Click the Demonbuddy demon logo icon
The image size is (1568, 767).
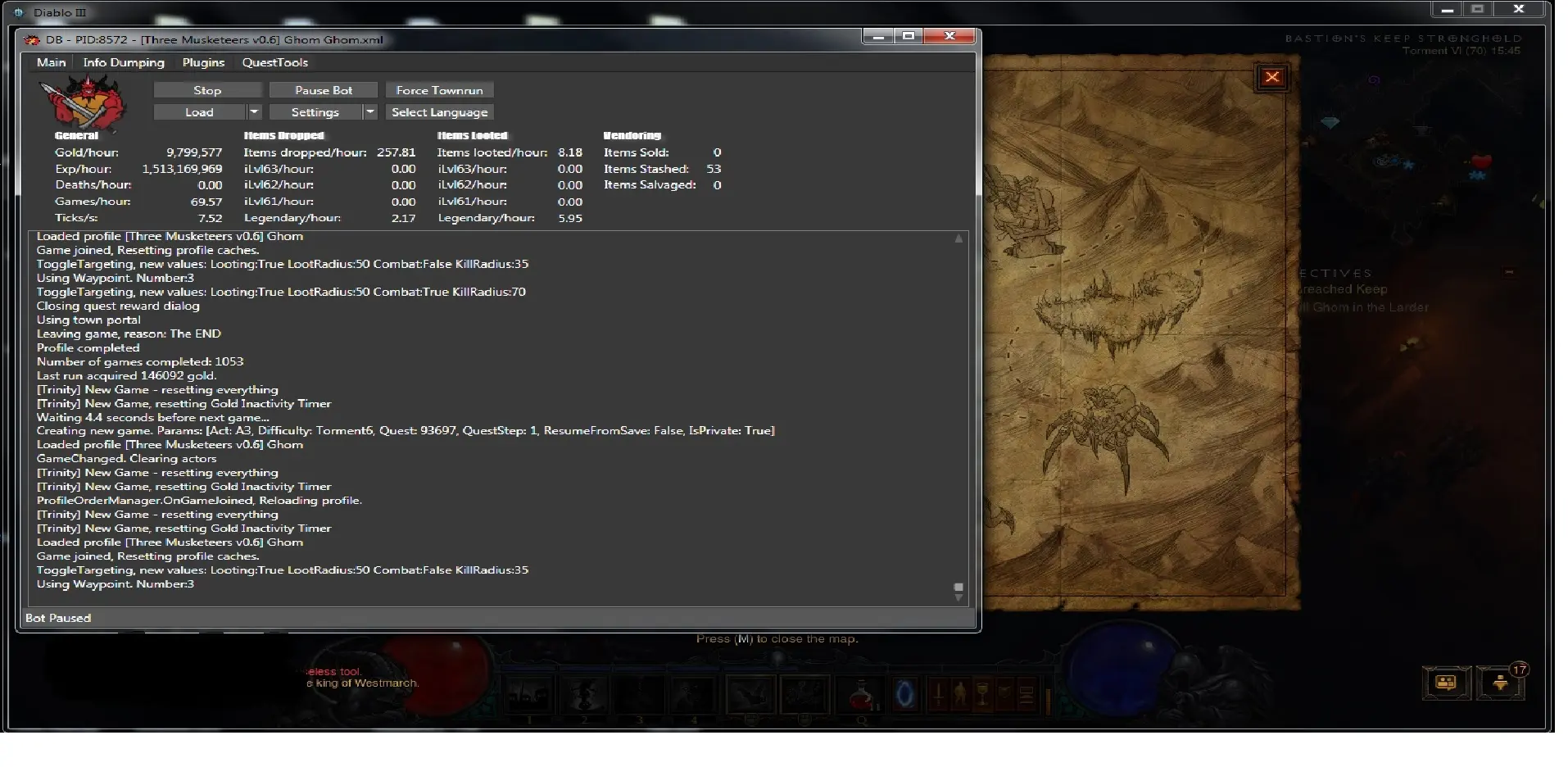tap(84, 102)
